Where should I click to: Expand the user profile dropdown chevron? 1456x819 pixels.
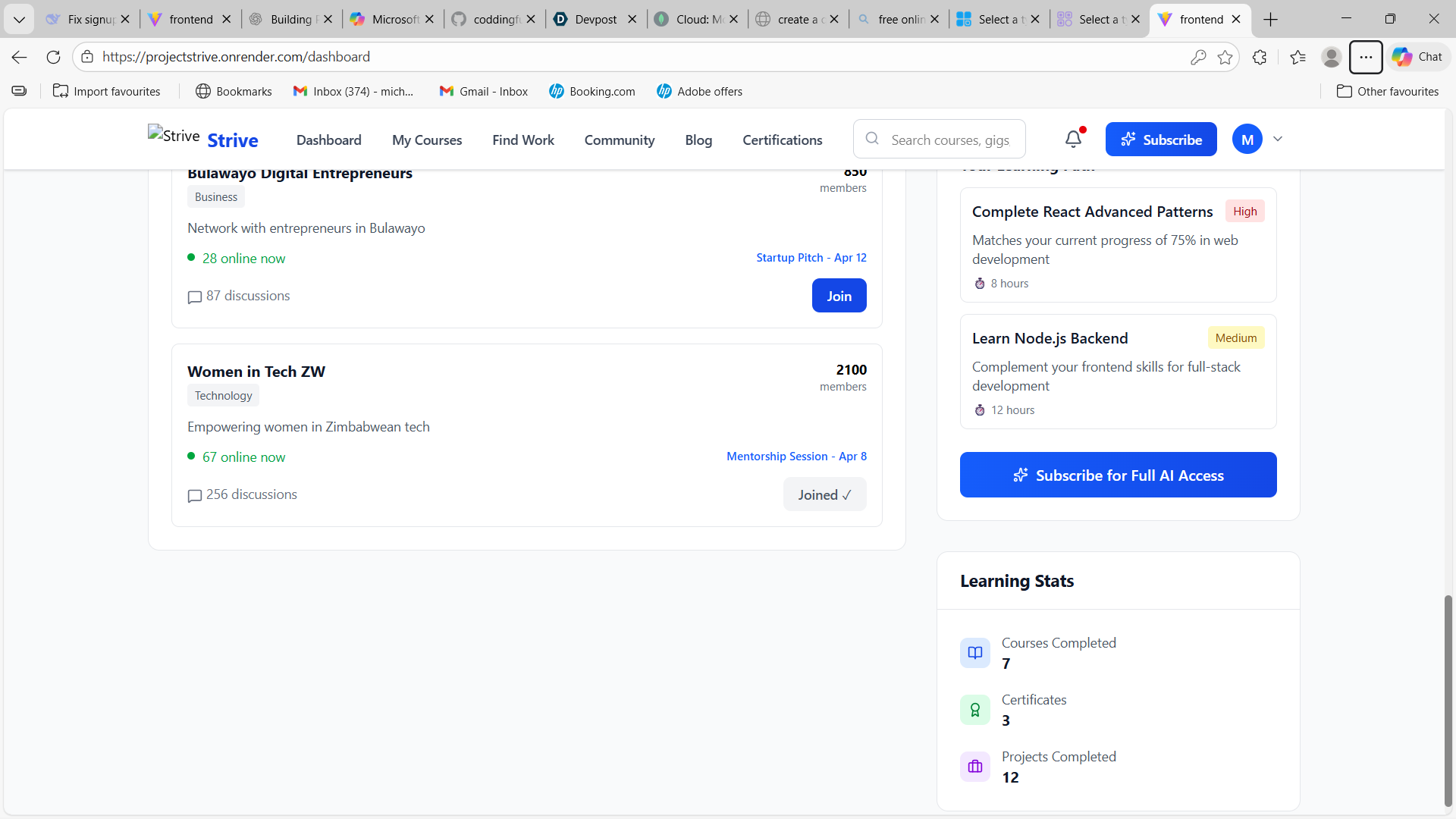pyautogui.click(x=1278, y=139)
